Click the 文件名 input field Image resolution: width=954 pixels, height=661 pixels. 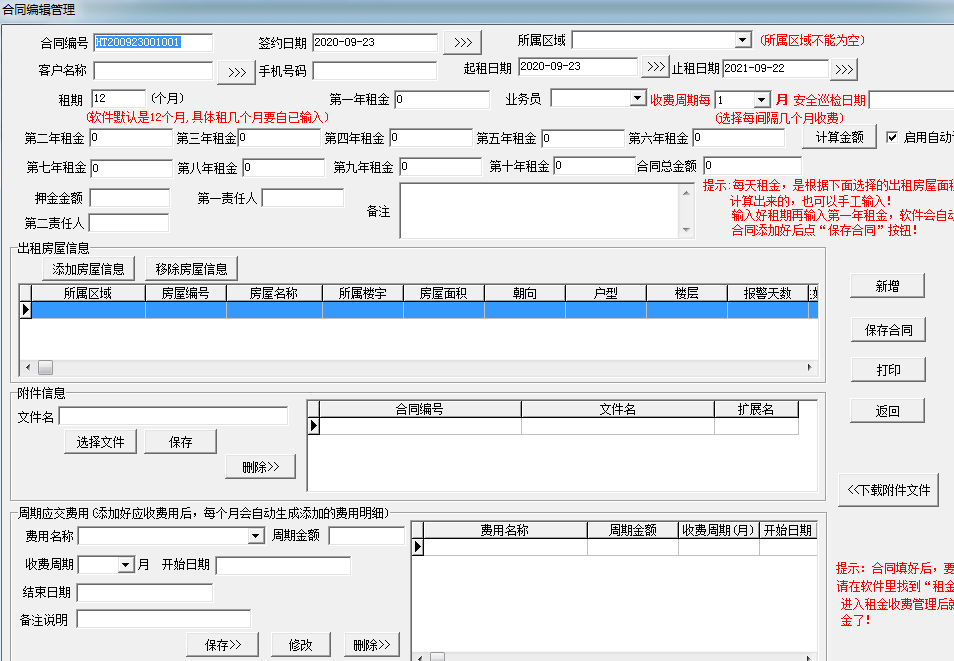(x=173, y=416)
